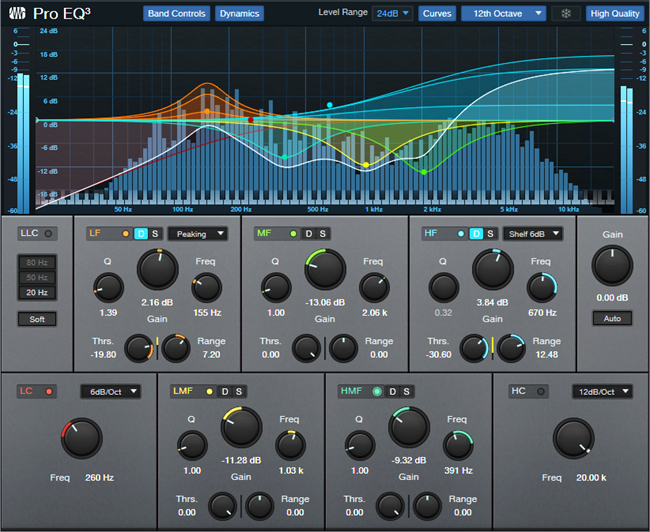Open the Level Range 24dB dropdown
Viewport: 650px width, 532px height.
point(392,14)
